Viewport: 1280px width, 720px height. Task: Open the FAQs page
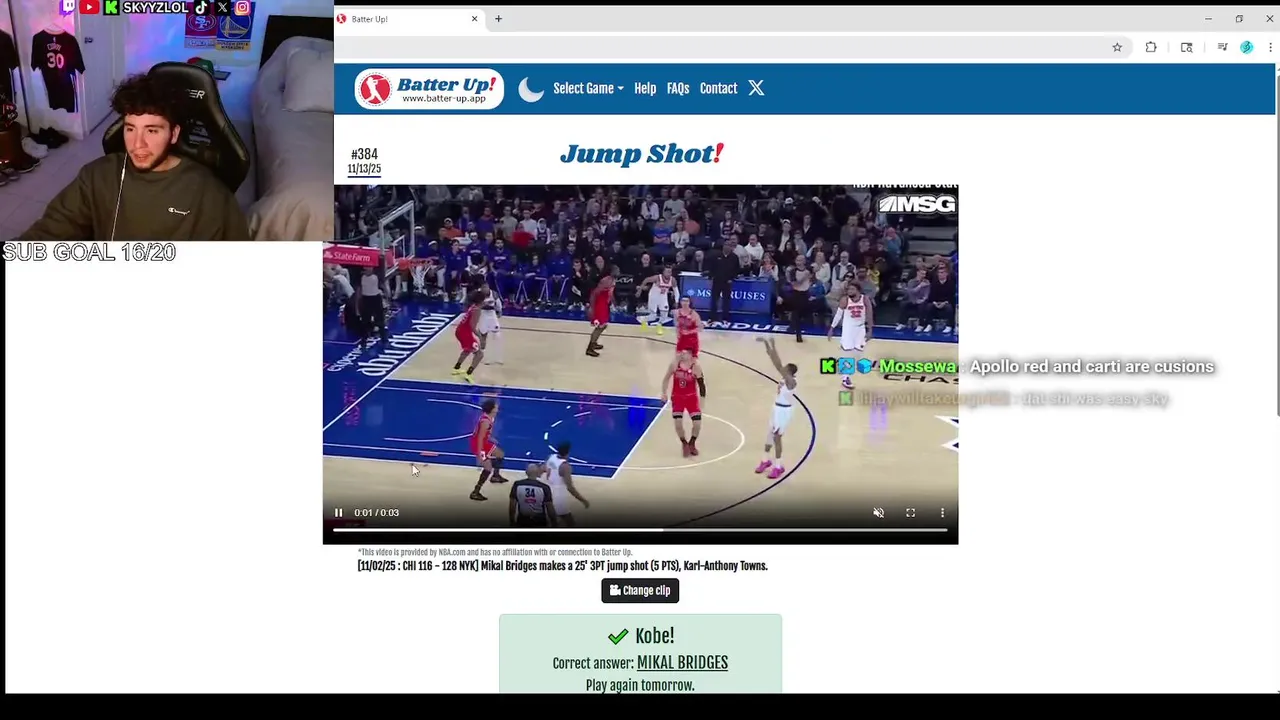[678, 89]
